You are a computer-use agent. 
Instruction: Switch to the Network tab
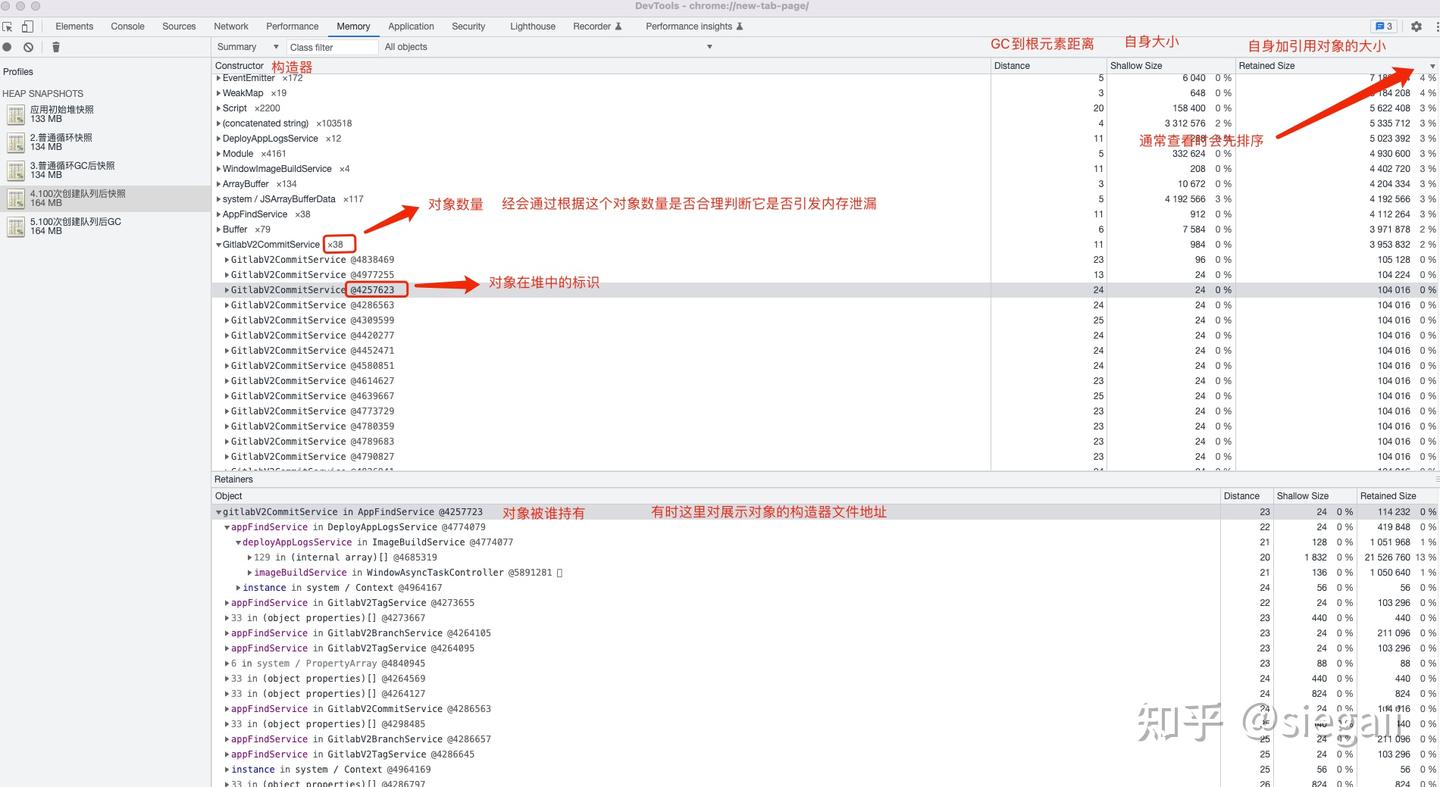231,27
